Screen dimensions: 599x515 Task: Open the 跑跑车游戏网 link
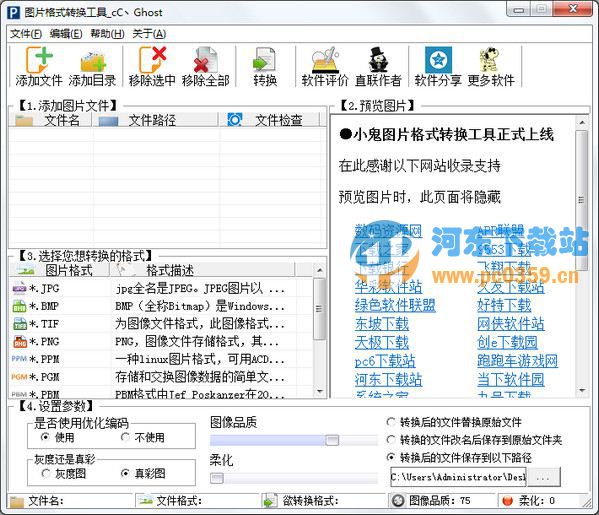click(x=517, y=361)
